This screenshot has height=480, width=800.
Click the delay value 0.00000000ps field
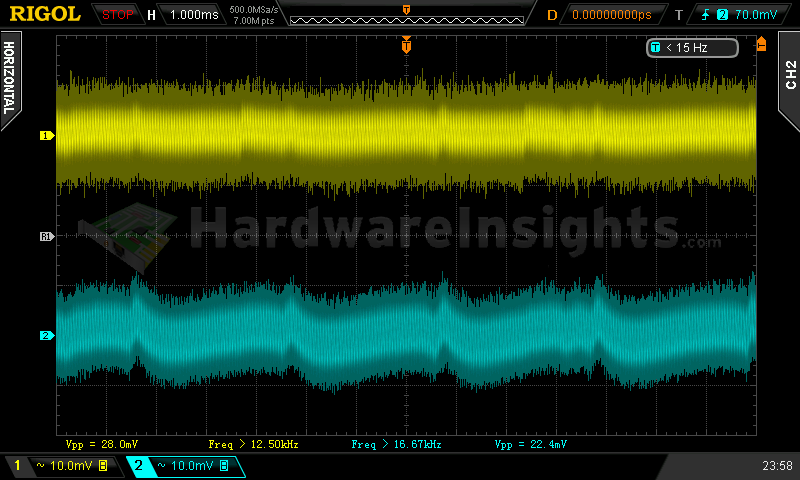613,15
